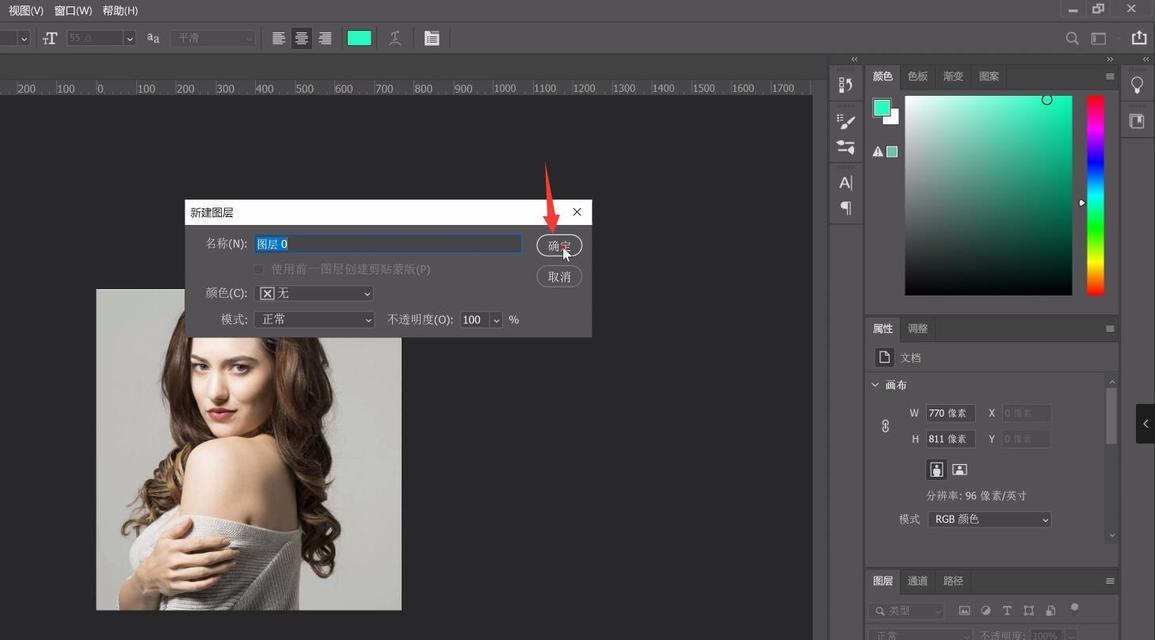Click the Properties panel vertical scrollbar
This screenshot has height=640, width=1155.
(x=1112, y=417)
